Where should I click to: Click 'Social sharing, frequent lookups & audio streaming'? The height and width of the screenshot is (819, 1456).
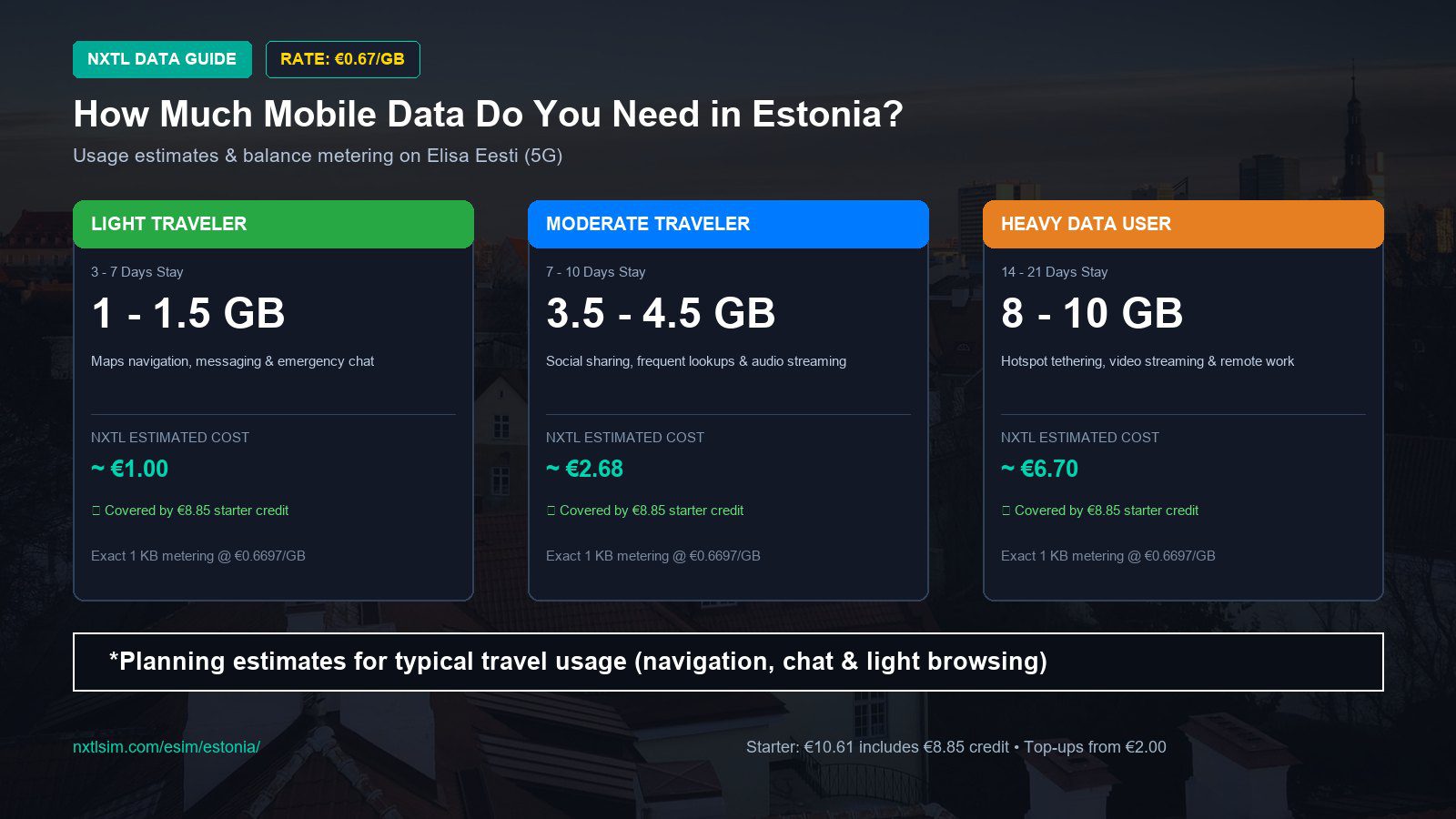(696, 361)
